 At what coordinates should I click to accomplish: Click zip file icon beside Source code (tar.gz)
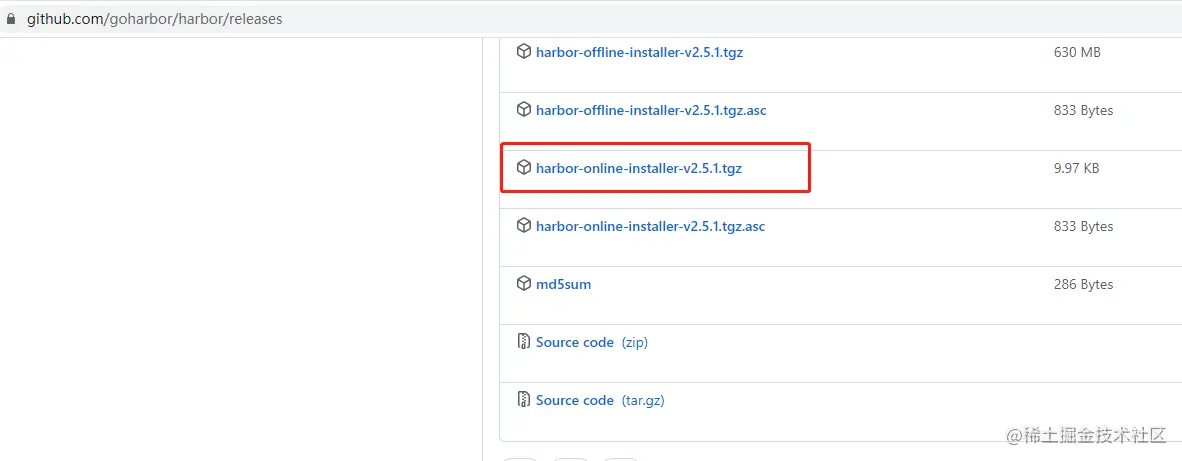pyautogui.click(x=524, y=399)
